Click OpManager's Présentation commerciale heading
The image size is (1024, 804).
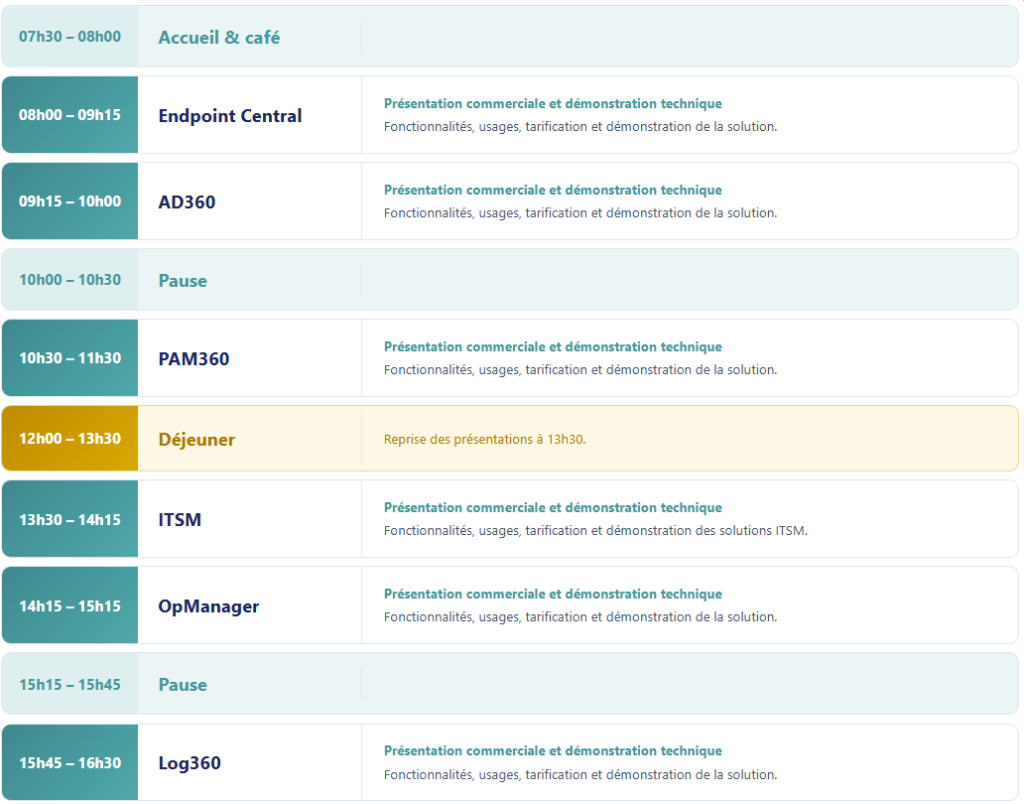[x=552, y=594]
